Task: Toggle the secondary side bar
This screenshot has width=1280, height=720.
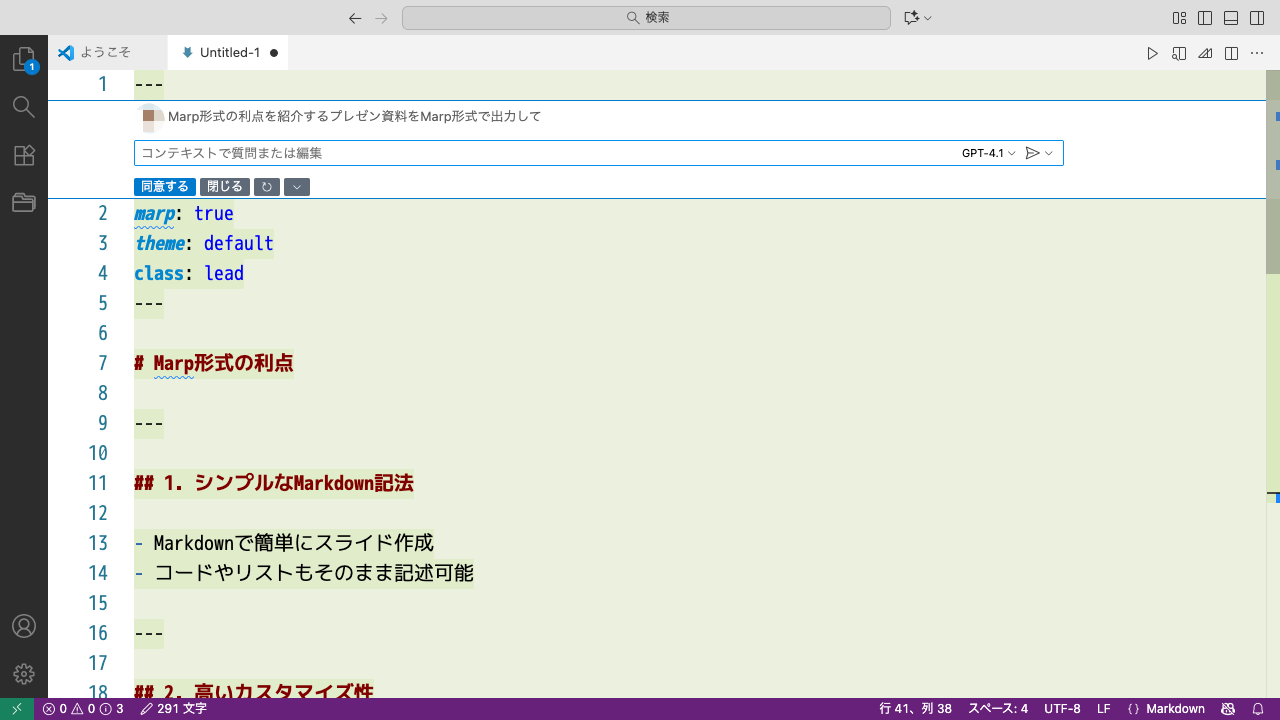Action: click(1257, 18)
